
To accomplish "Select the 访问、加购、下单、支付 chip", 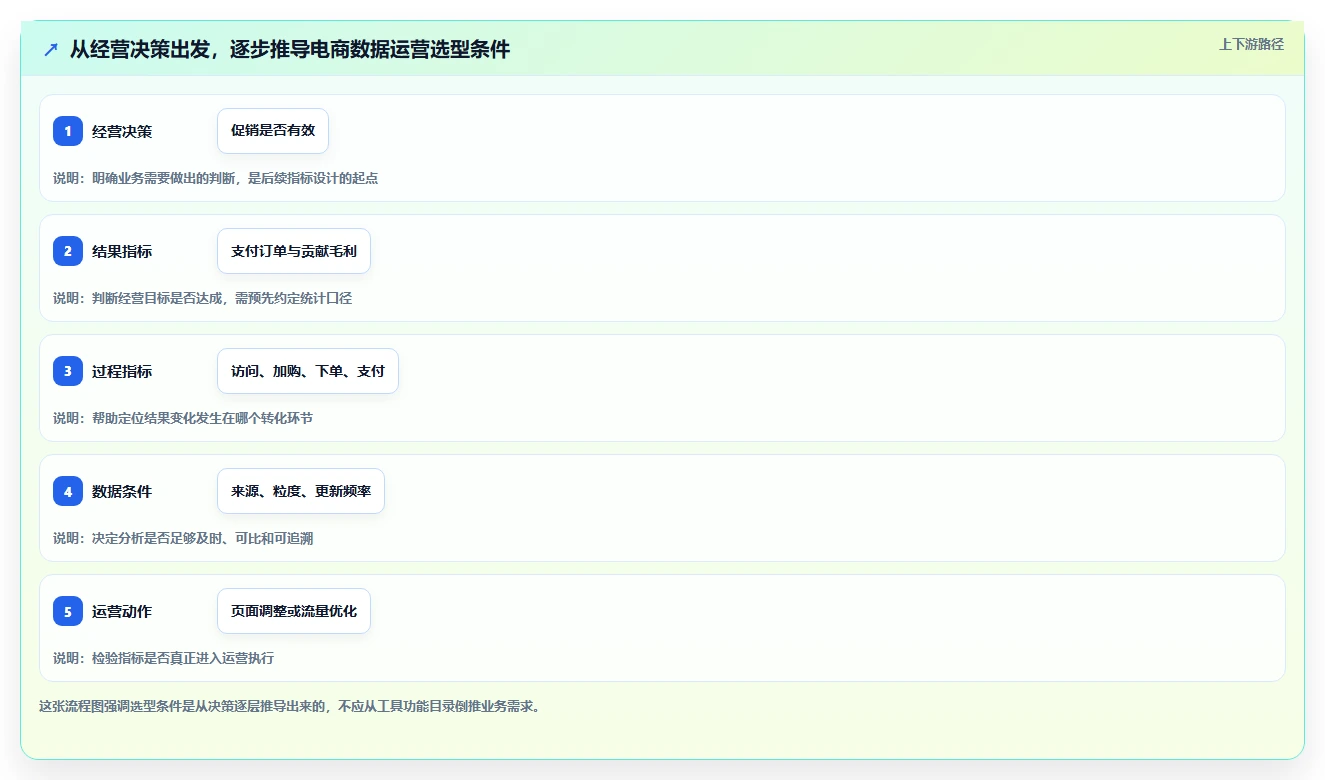I will [x=308, y=371].
